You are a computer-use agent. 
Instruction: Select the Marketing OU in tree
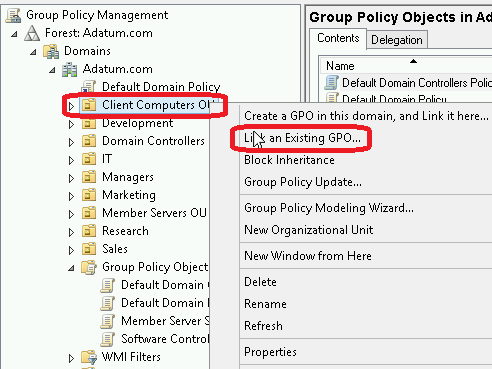(129, 195)
